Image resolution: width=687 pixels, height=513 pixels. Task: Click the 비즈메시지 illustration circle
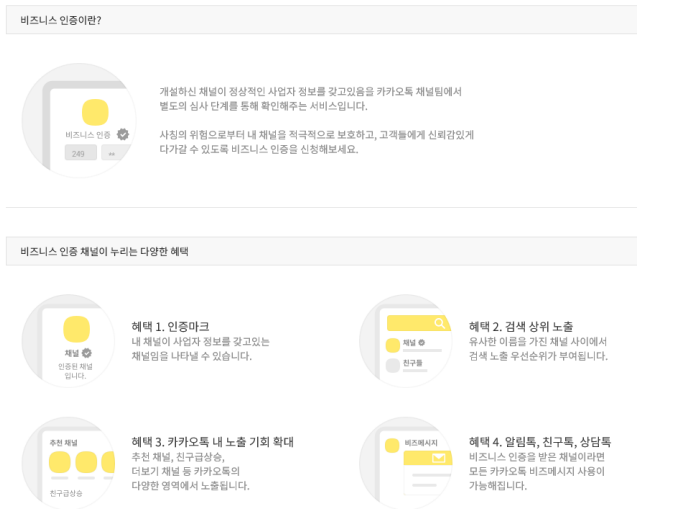[406, 463]
